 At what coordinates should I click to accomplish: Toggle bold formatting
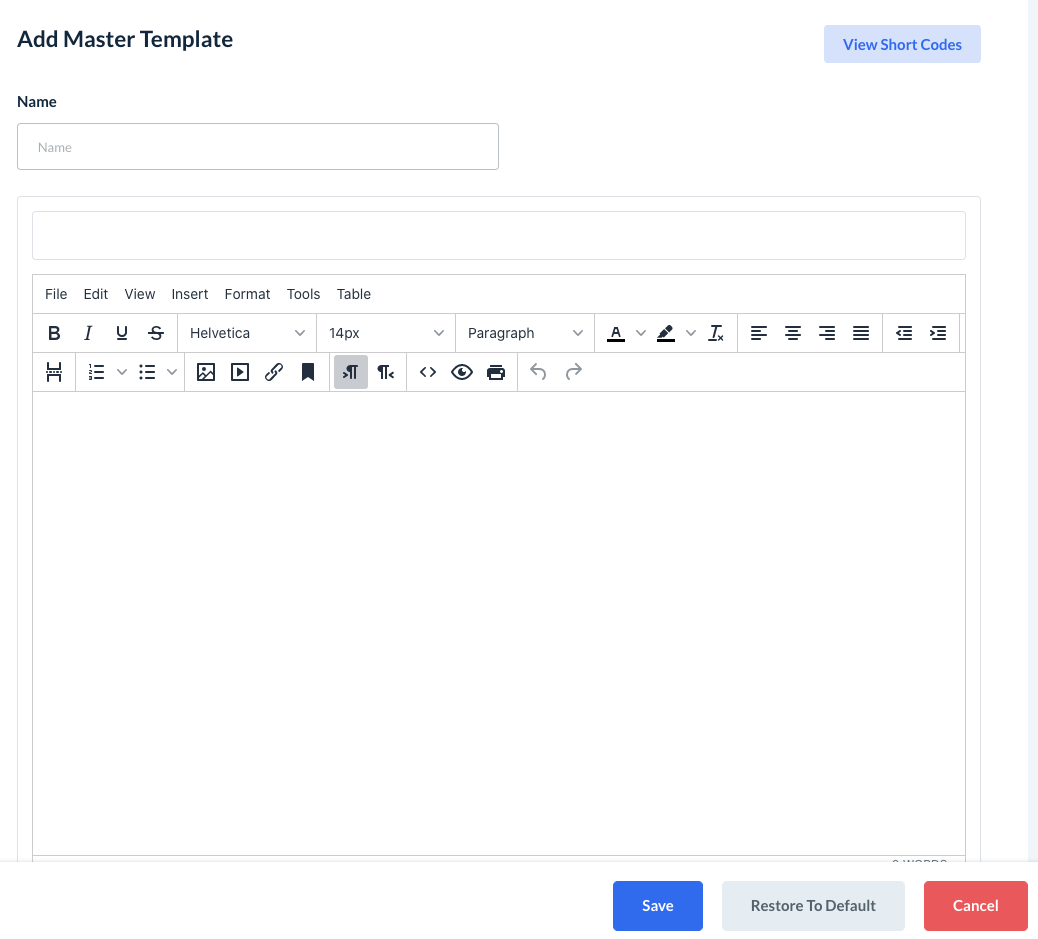coord(54,333)
